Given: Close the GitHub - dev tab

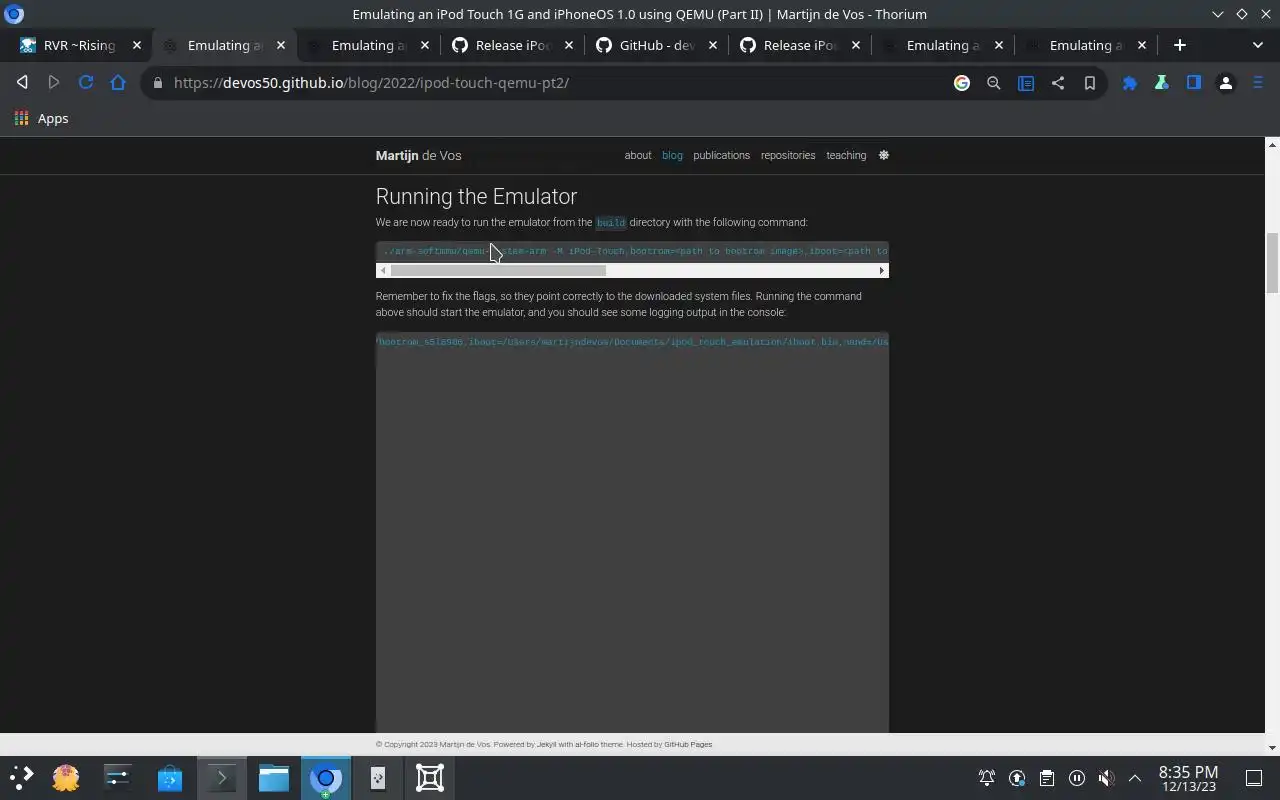Looking at the screenshot, I should 713,45.
